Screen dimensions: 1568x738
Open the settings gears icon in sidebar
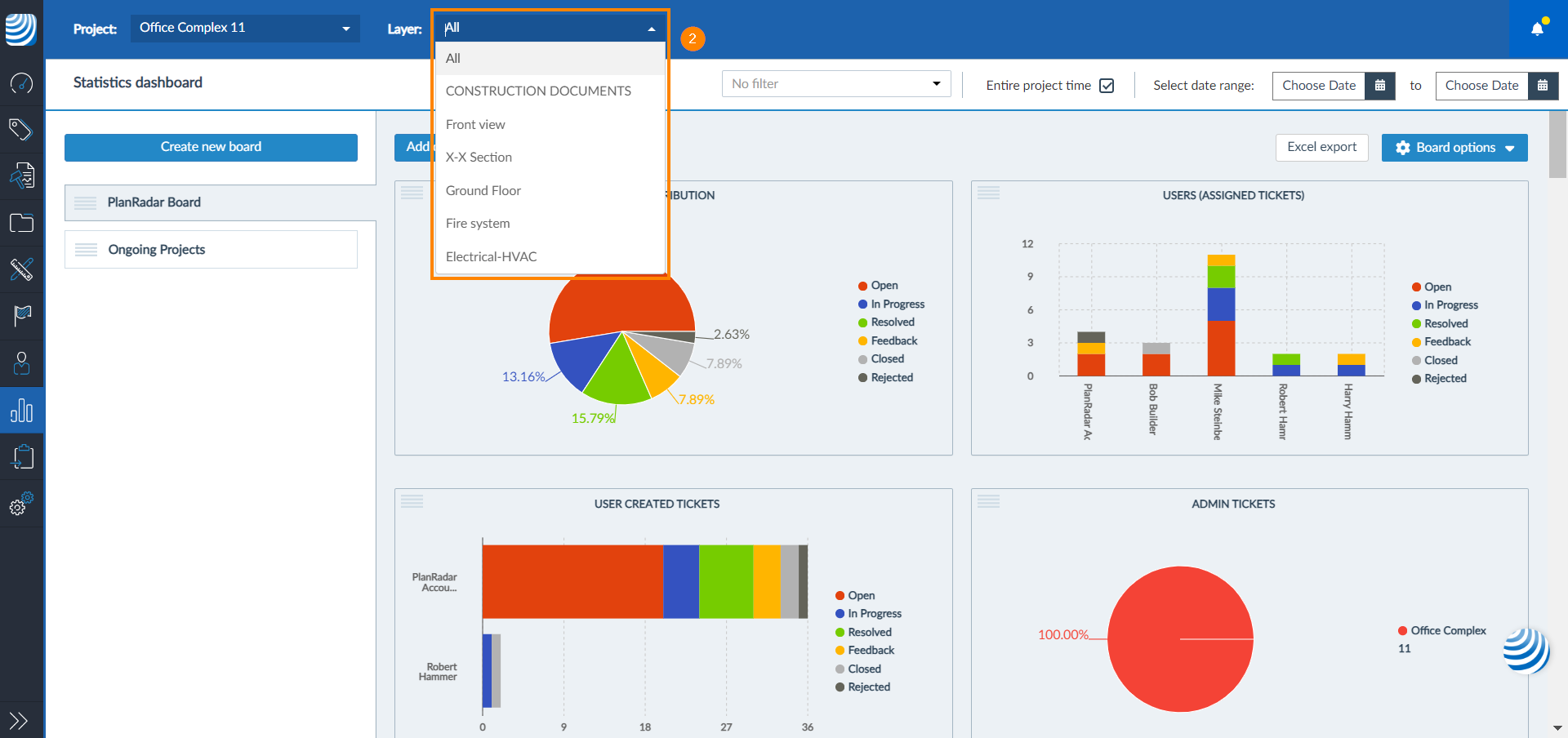21,505
